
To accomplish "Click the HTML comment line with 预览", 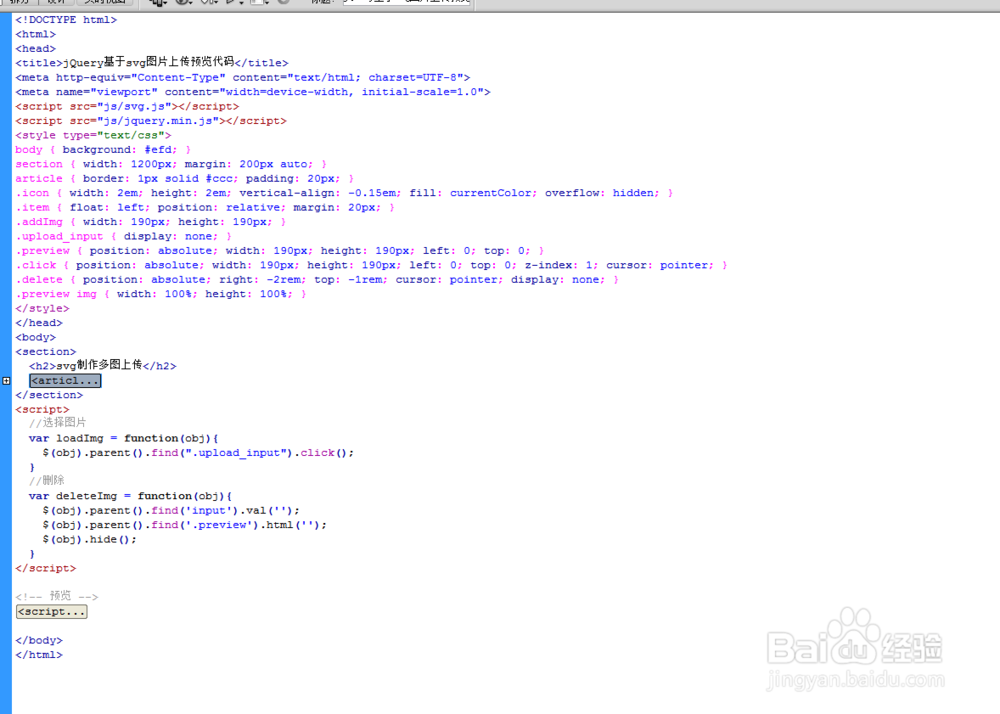I will point(57,597).
